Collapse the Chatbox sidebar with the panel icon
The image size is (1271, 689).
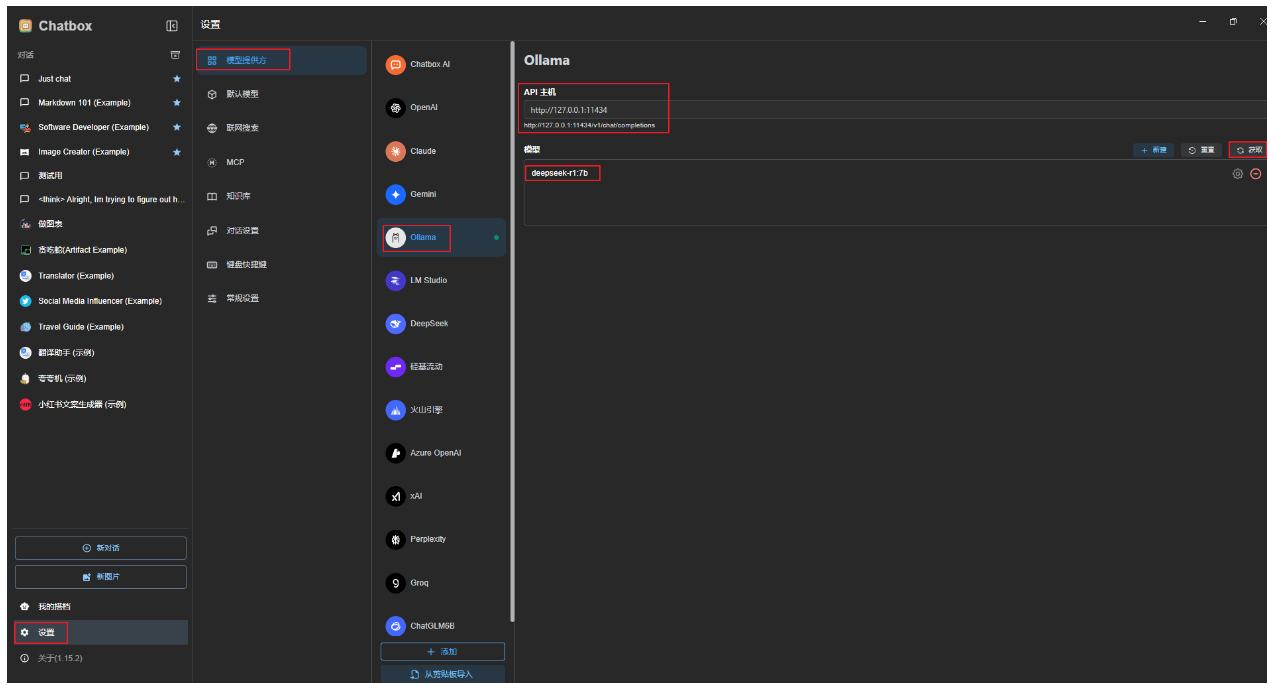172,26
